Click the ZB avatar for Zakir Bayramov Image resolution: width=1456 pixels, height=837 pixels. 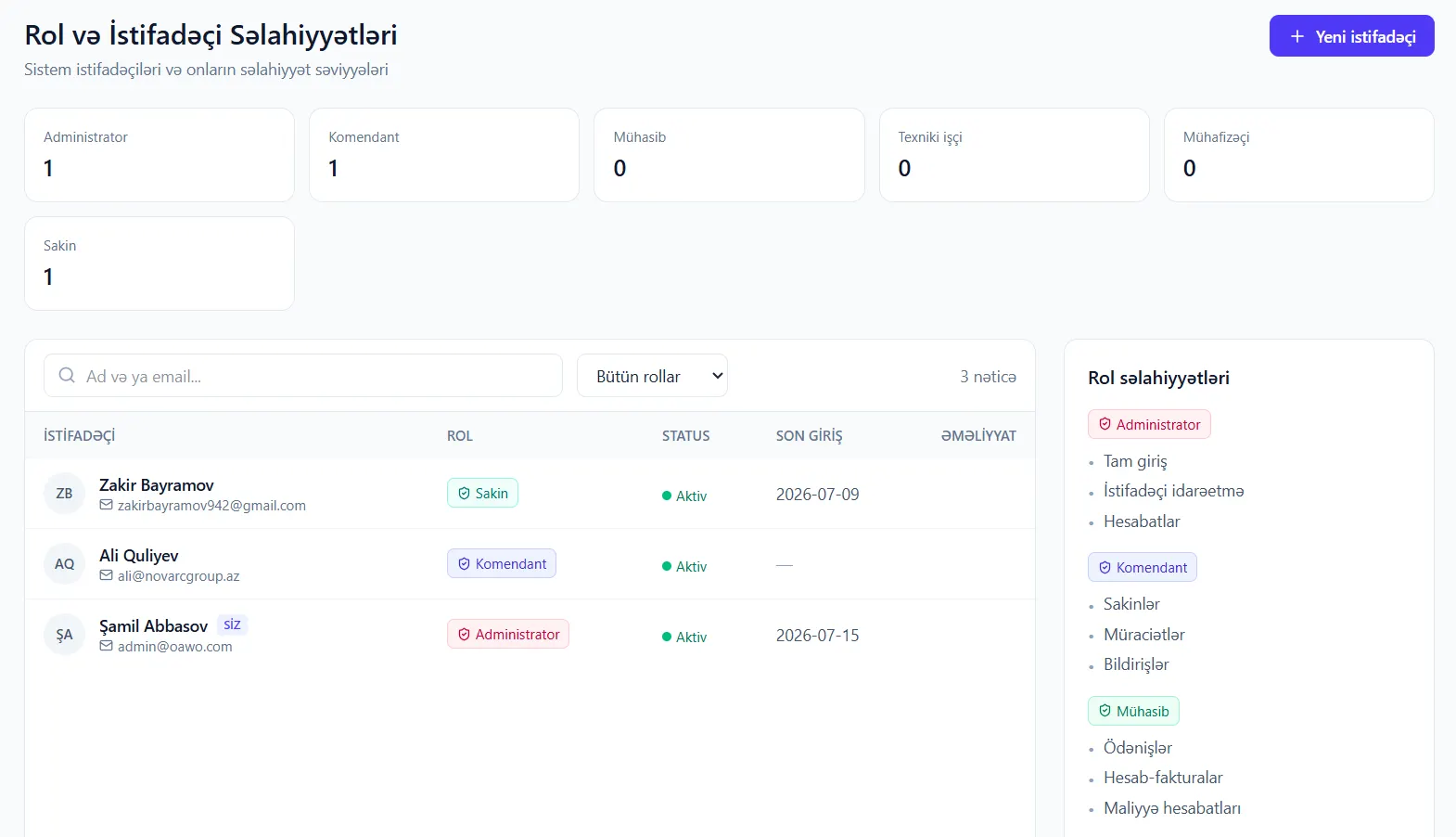(64, 494)
